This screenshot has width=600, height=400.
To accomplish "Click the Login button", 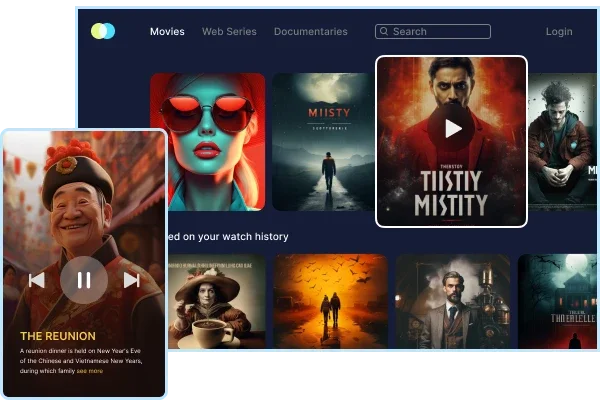I will point(559,32).
